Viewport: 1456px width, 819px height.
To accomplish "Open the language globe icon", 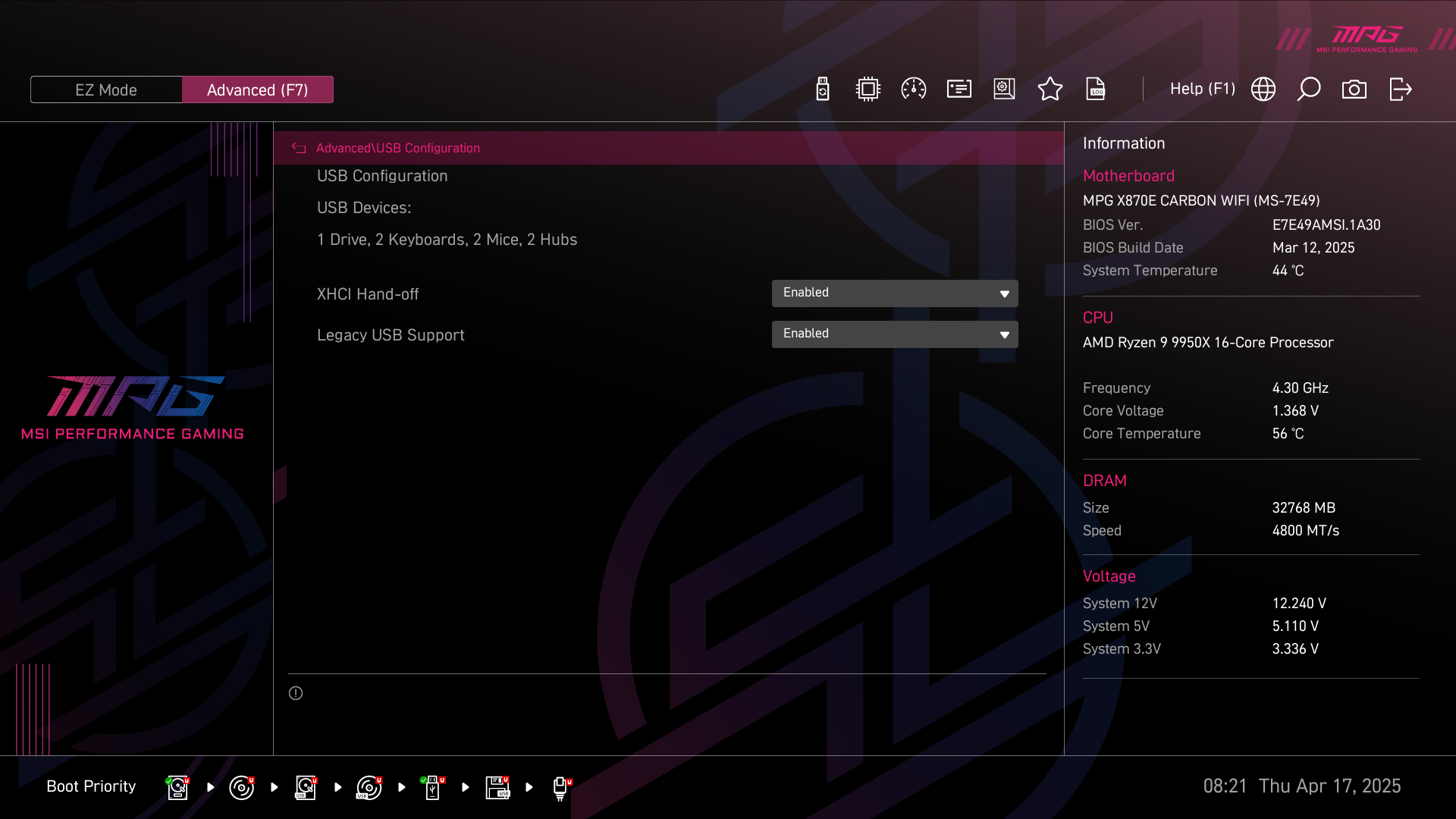I will tap(1263, 89).
